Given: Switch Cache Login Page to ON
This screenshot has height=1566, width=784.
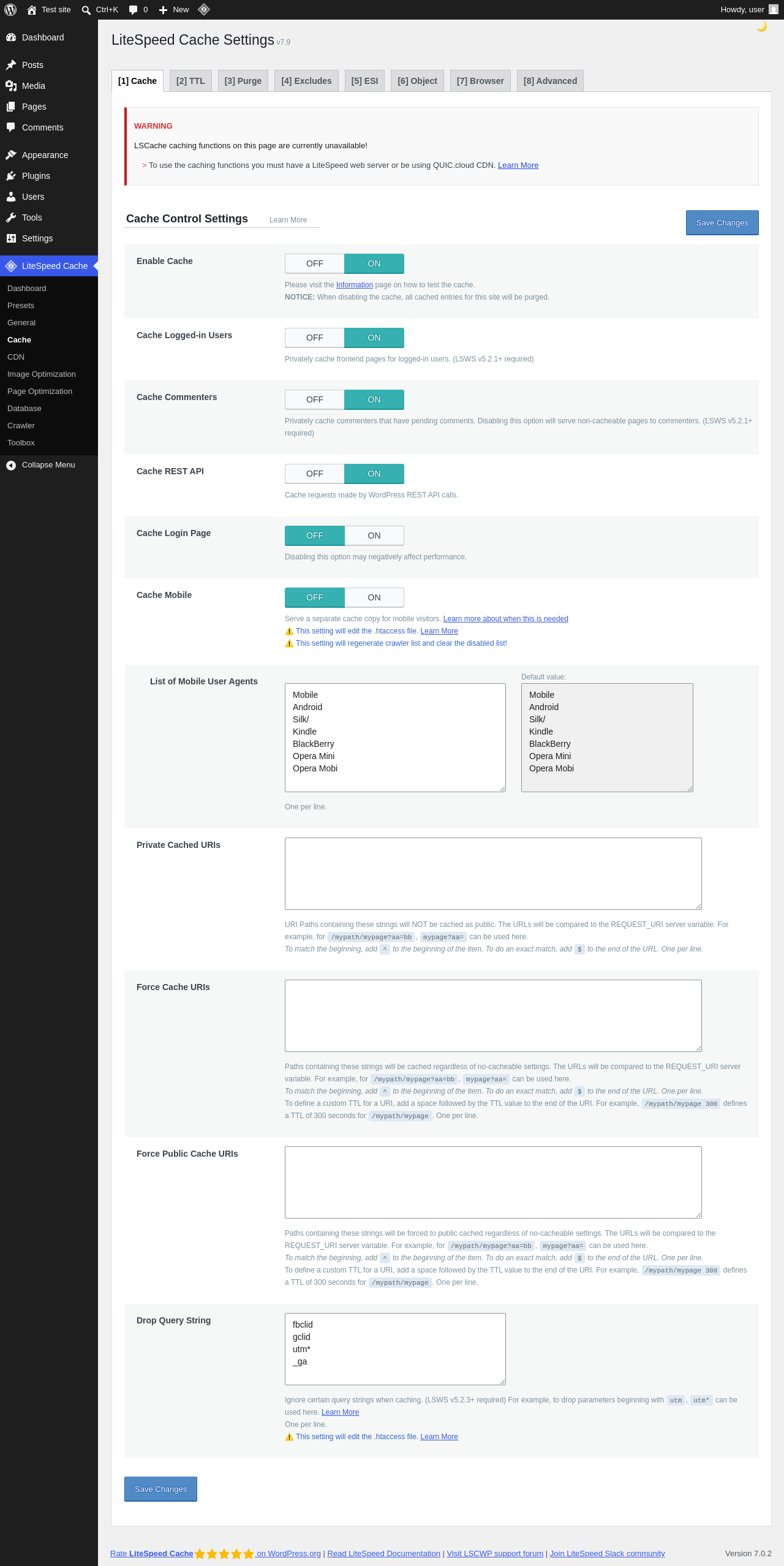Looking at the screenshot, I should [x=374, y=535].
